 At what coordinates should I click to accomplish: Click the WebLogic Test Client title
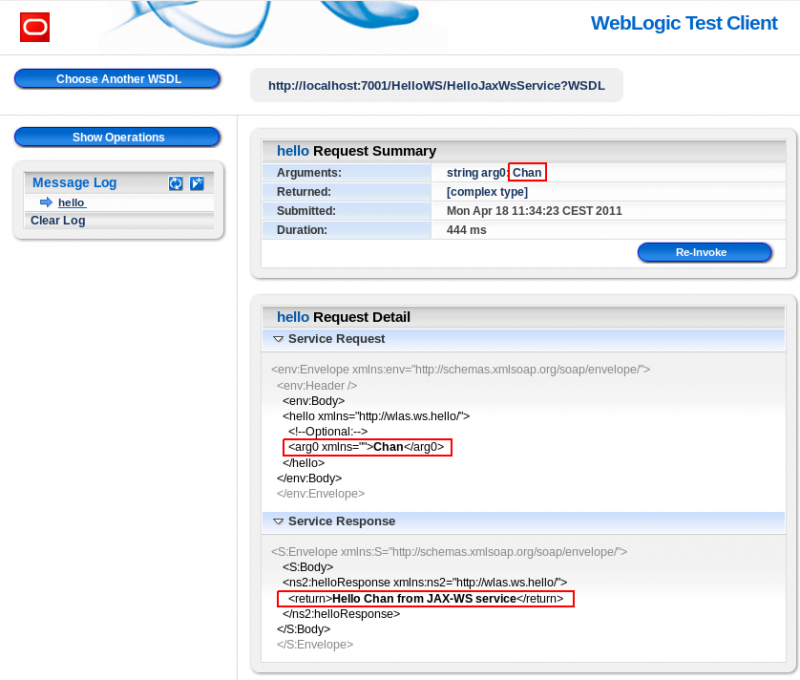pos(684,23)
